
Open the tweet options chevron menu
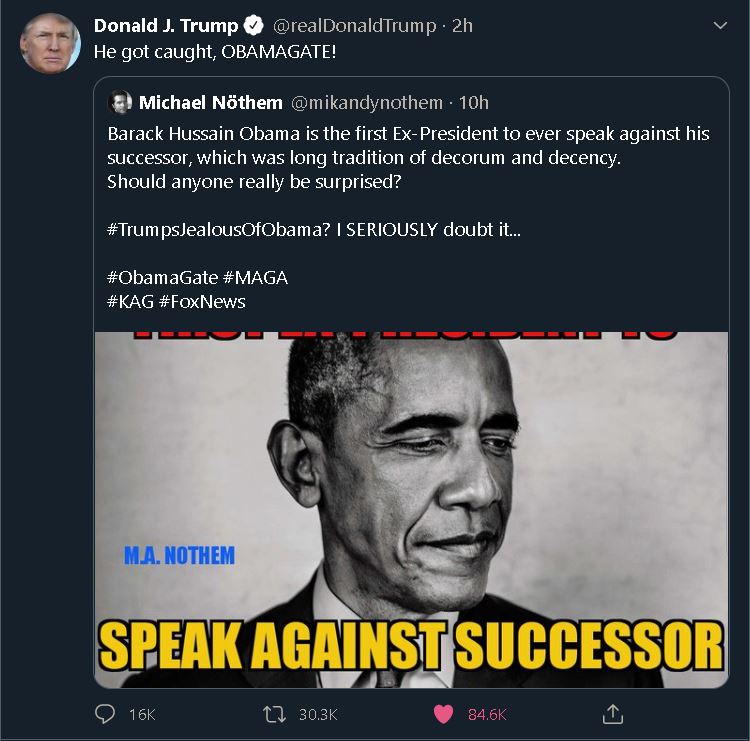coord(720,25)
